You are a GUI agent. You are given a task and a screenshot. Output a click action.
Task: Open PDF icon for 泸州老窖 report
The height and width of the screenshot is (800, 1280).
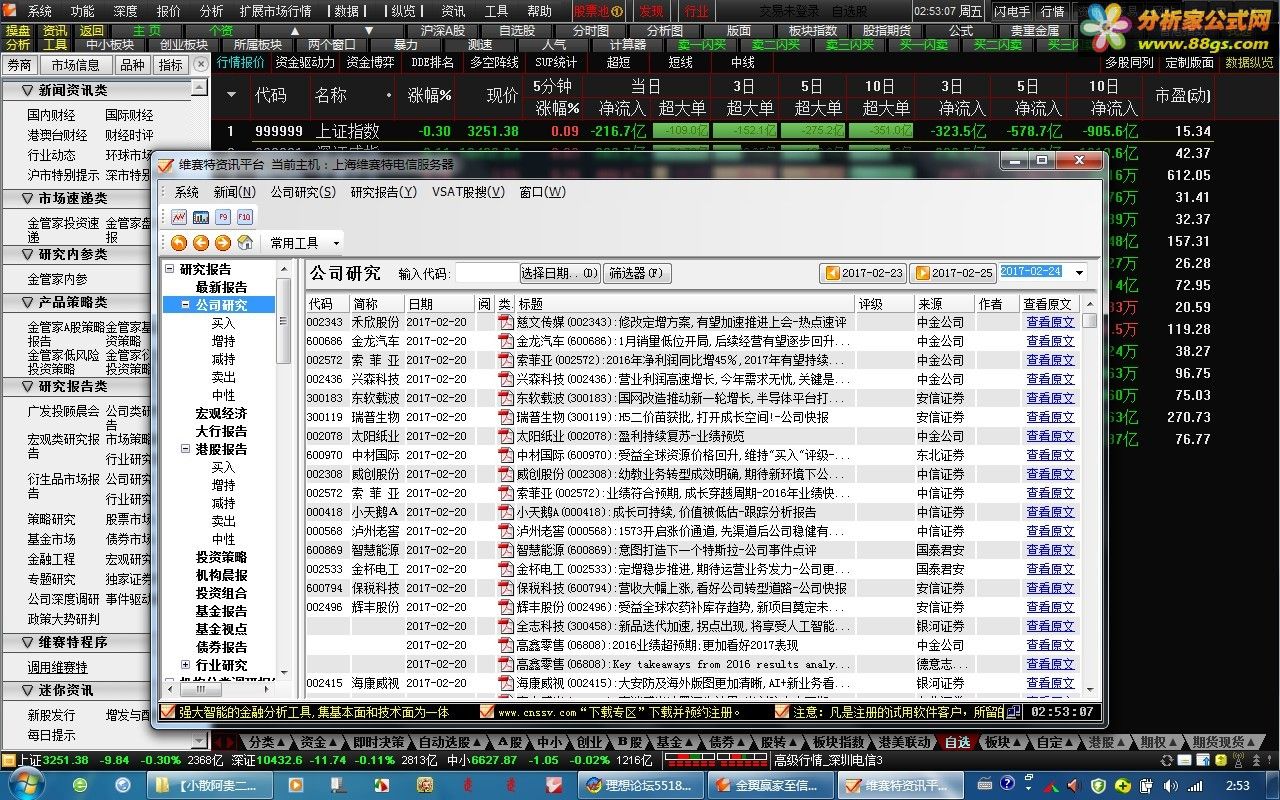(x=506, y=531)
